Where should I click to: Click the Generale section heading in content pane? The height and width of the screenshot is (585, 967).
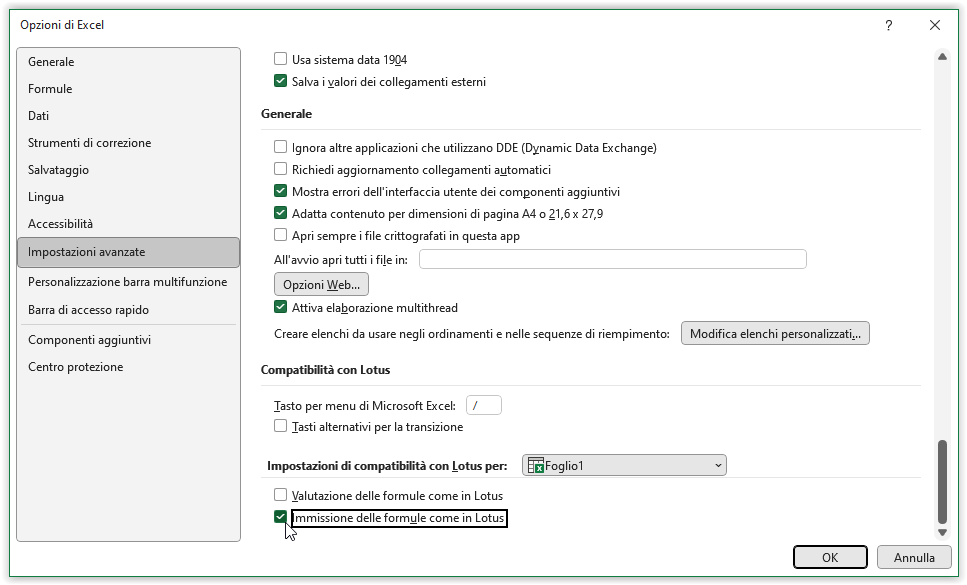point(286,114)
